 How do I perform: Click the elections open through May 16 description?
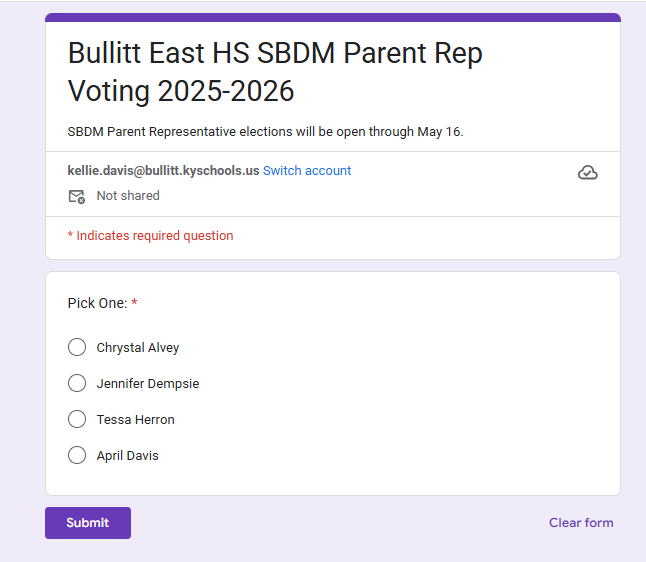pos(265,131)
